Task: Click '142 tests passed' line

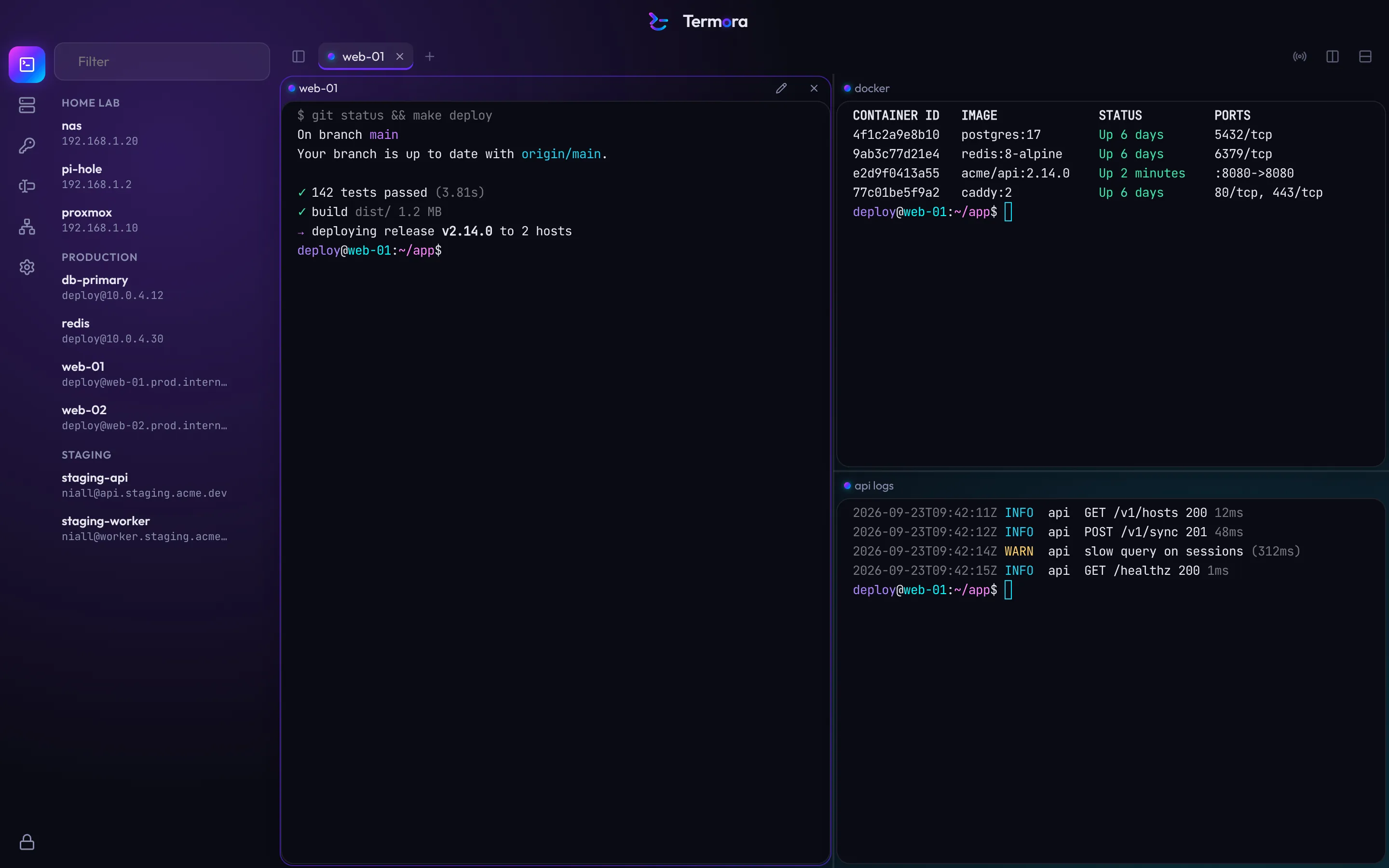Action: point(391,193)
